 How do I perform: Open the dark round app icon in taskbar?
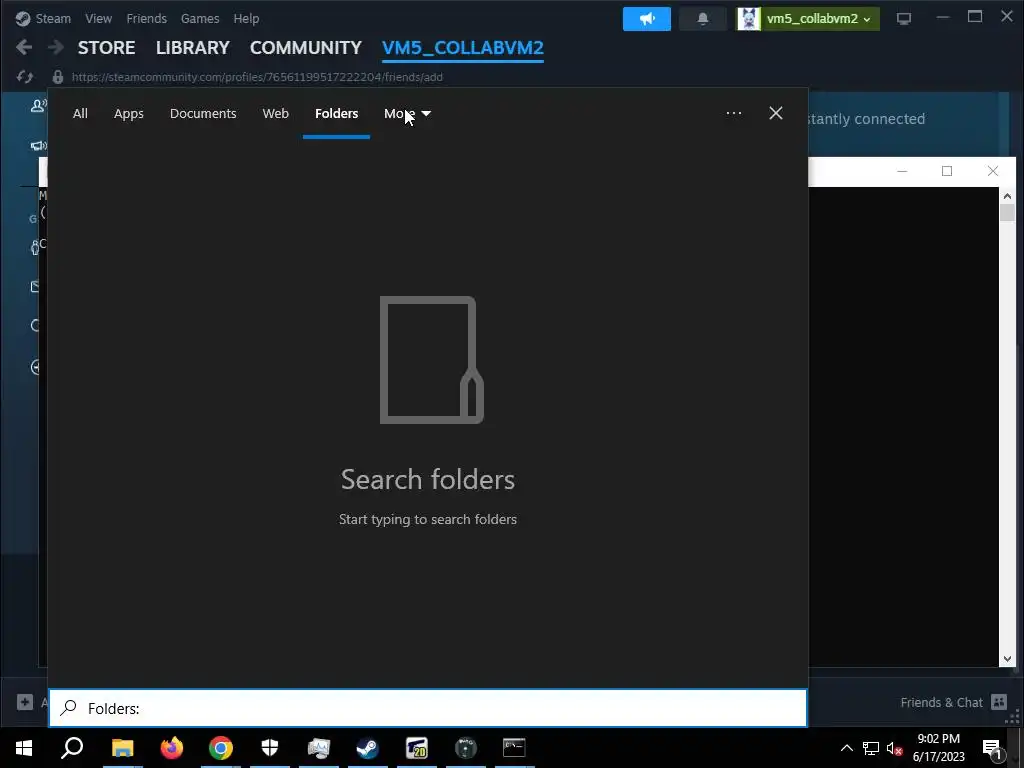pyautogui.click(x=466, y=748)
